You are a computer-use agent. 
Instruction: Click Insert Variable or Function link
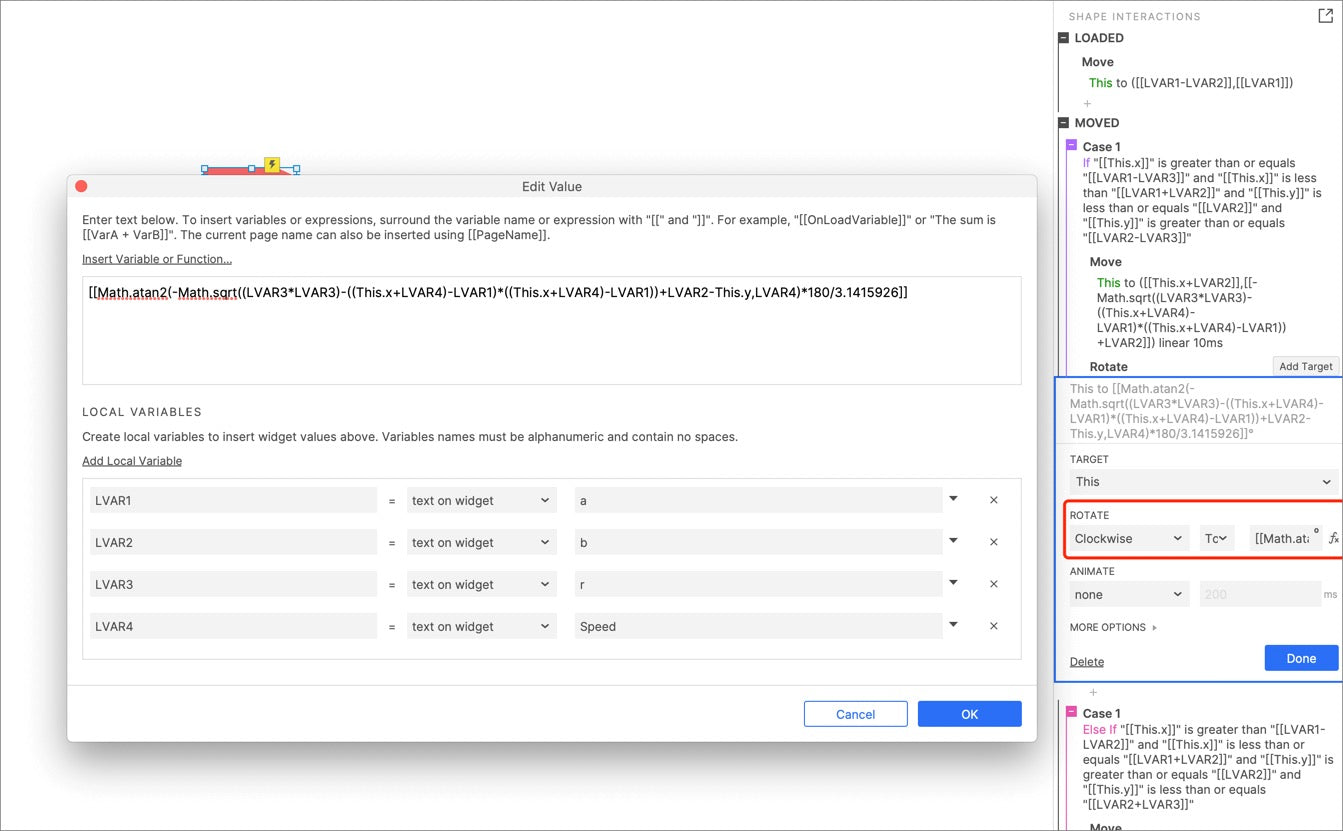tap(157, 259)
